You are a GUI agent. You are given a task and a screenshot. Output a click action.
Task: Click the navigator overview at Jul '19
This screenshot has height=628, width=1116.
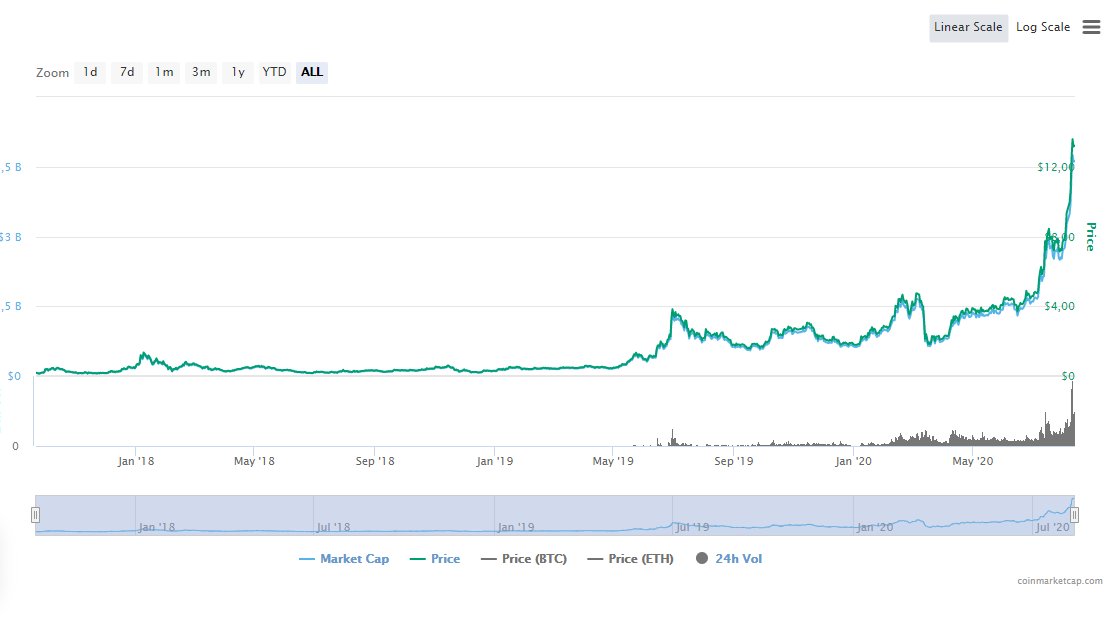(692, 527)
